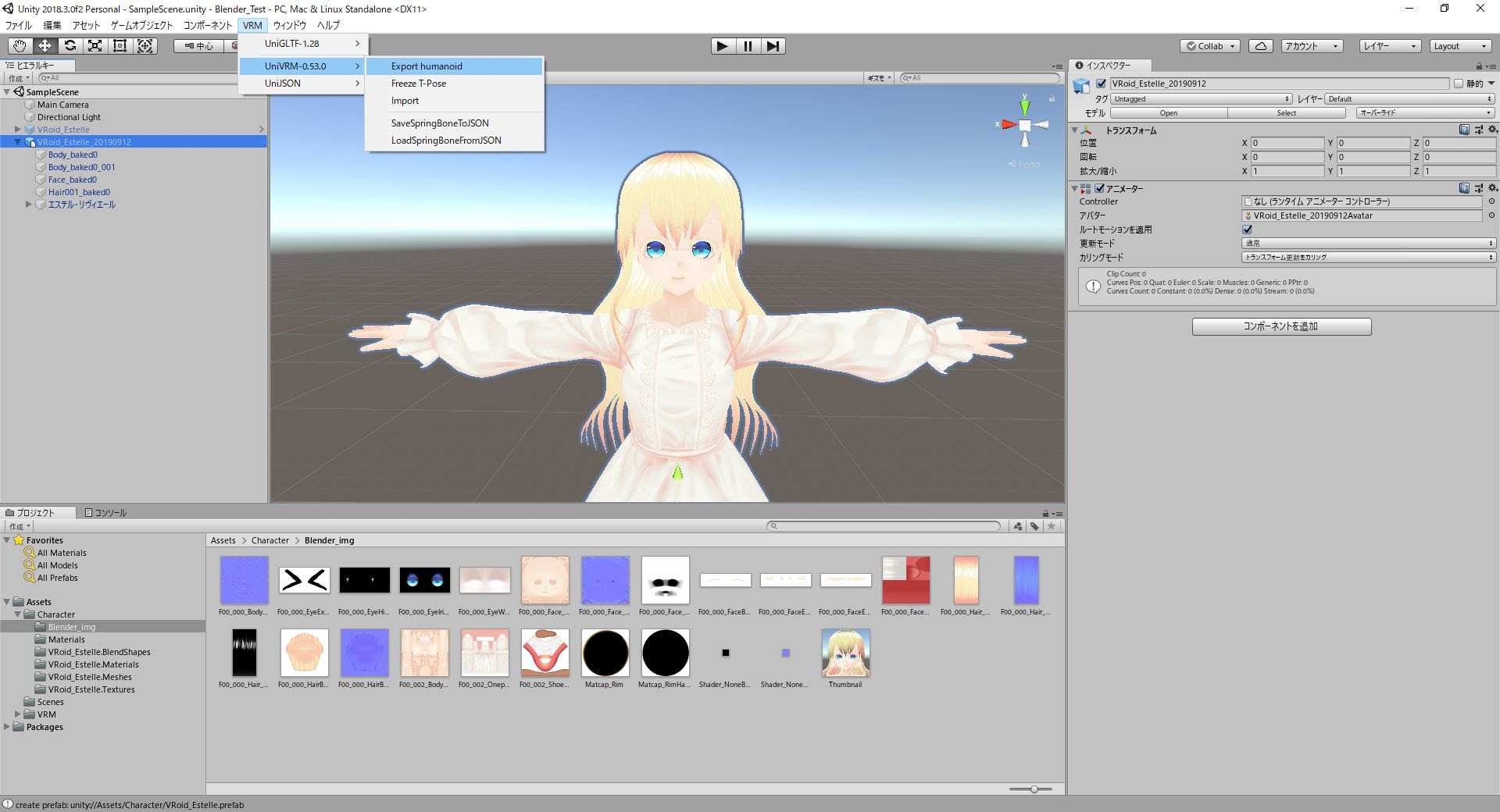Start Play mode
The width and height of the screenshot is (1500, 812).
[x=723, y=46]
